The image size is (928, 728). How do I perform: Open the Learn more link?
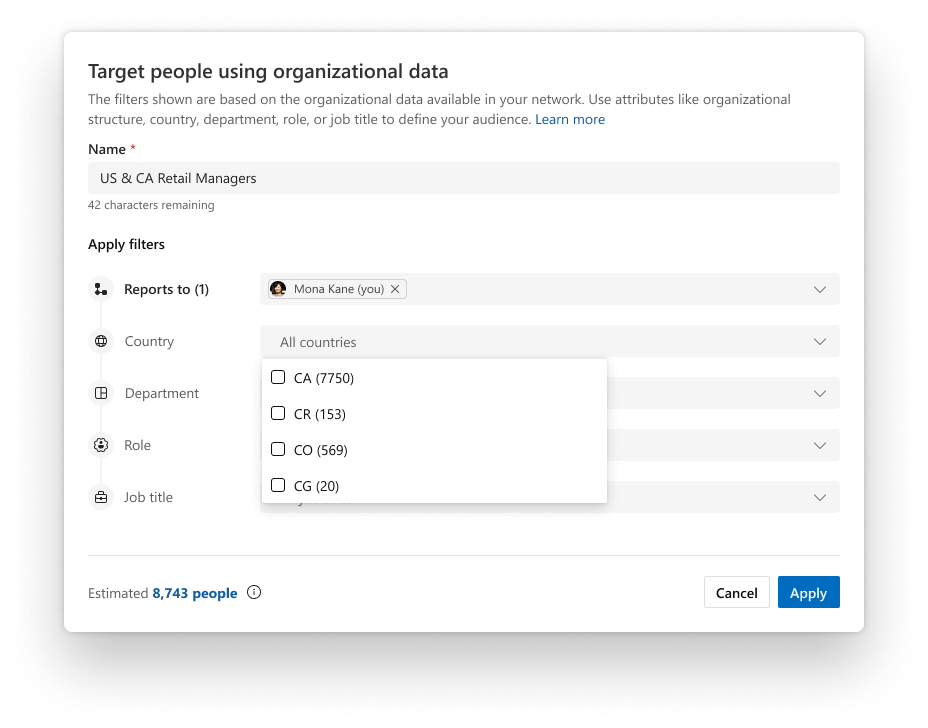click(x=569, y=118)
